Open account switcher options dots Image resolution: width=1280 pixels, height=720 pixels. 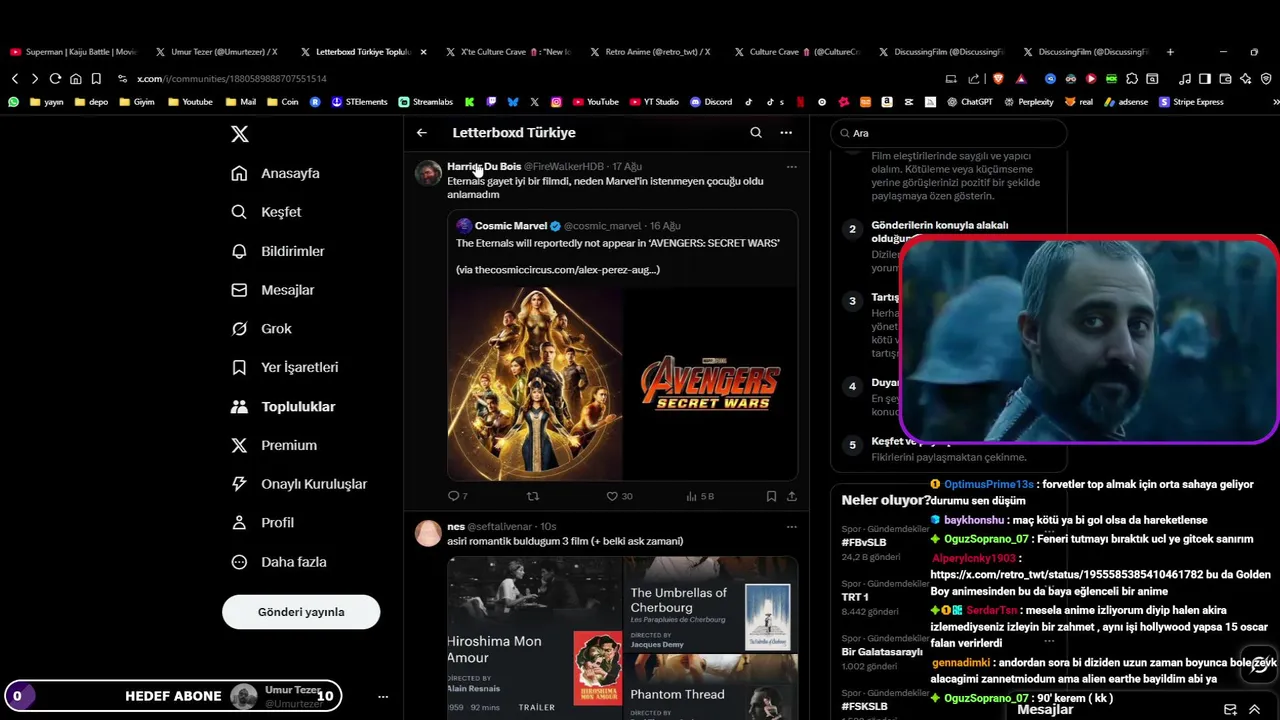click(383, 697)
